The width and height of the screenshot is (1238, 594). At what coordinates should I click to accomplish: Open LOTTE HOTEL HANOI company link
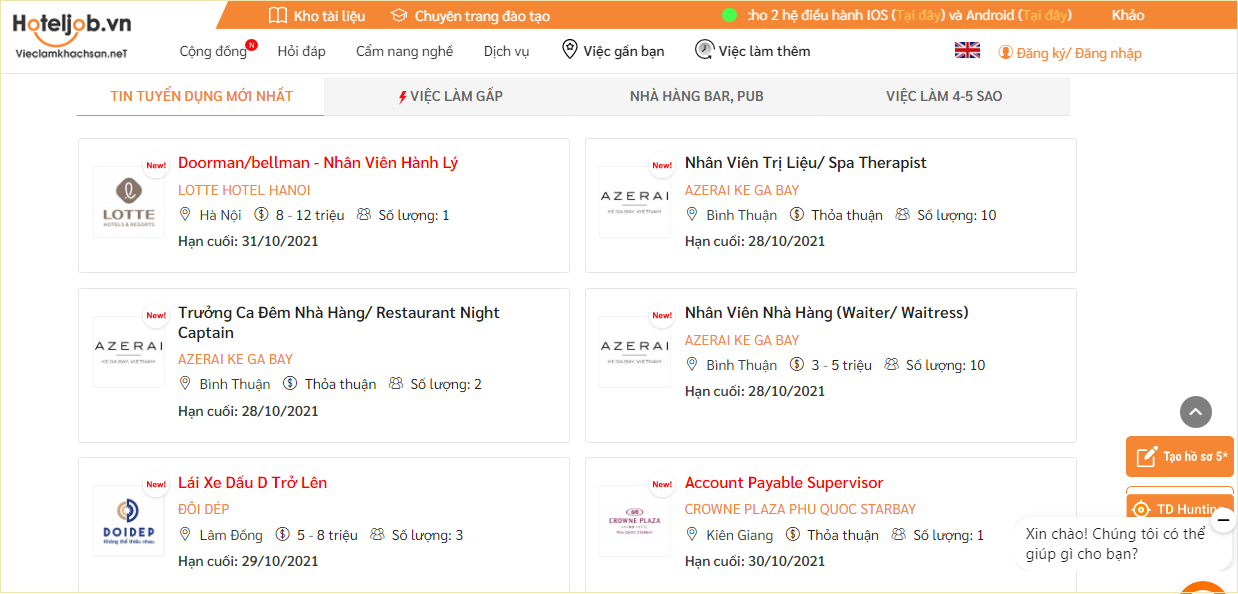click(244, 190)
